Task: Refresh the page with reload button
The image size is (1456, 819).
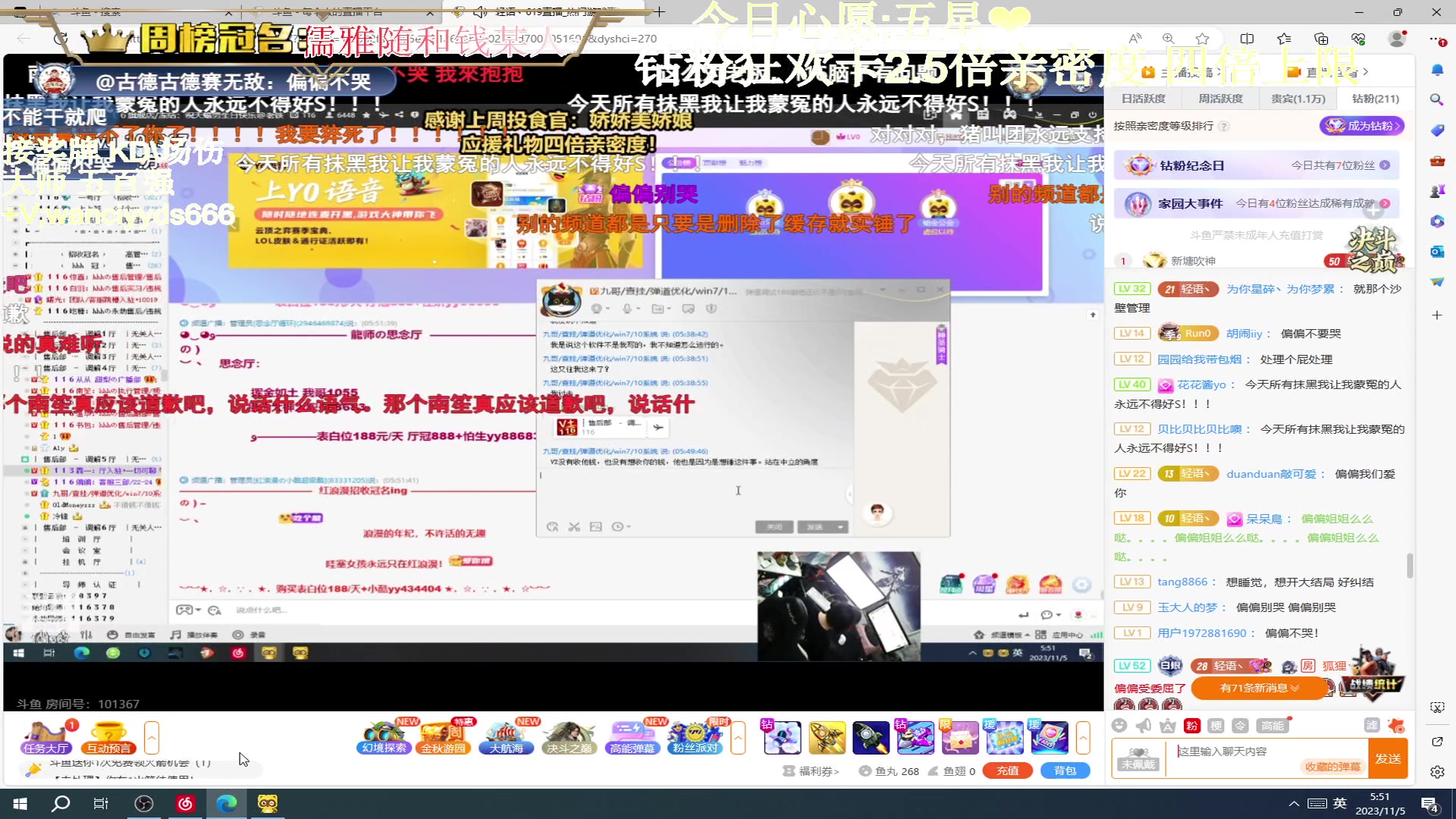Action: pos(61,39)
